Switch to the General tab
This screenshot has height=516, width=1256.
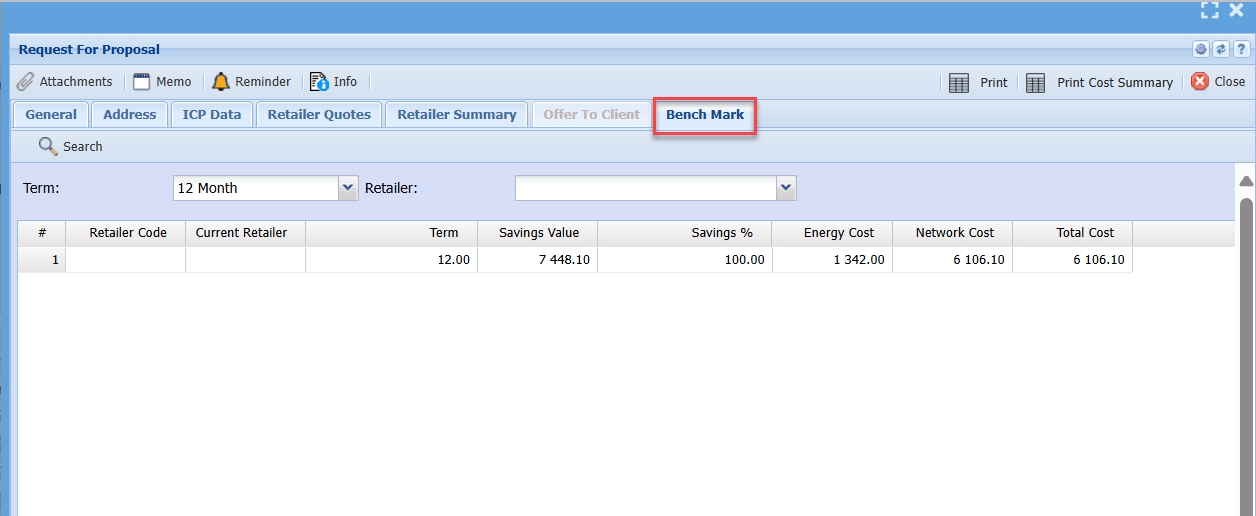(51, 115)
